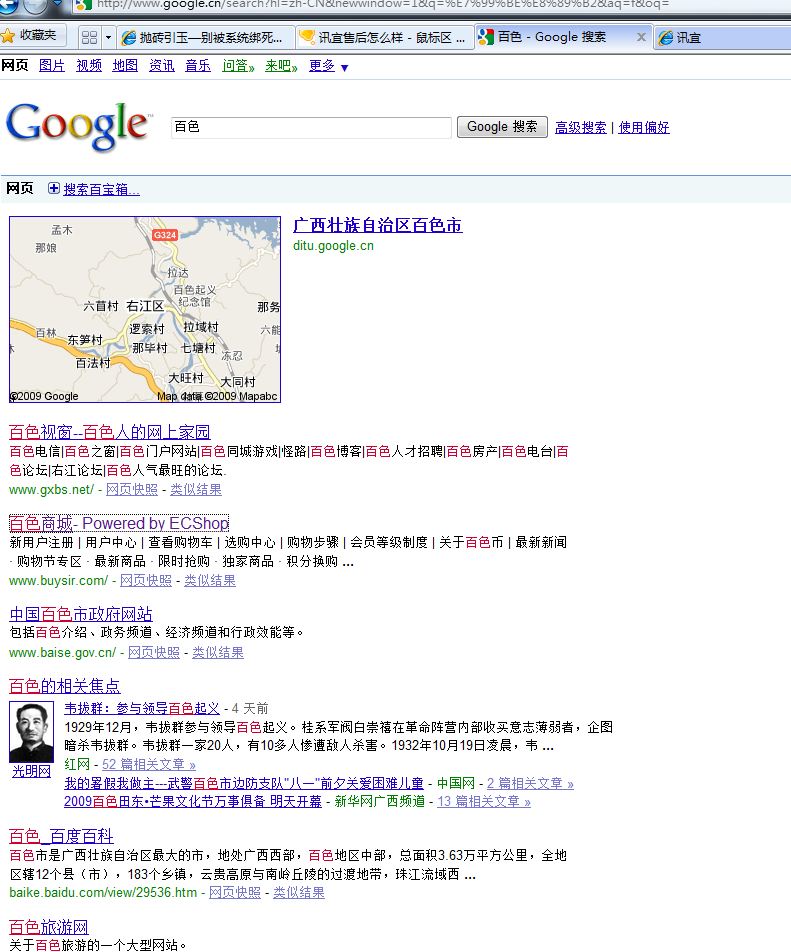Switch to the 抛砖引玉 tab
Viewport: 791px width, 952px height.
point(205,38)
